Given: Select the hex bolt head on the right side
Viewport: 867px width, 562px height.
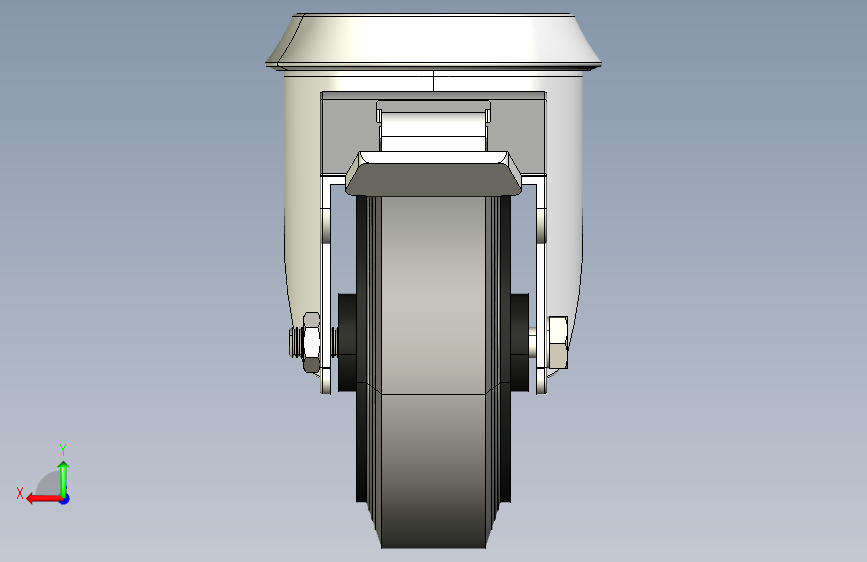Looking at the screenshot, I should (558, 342).
